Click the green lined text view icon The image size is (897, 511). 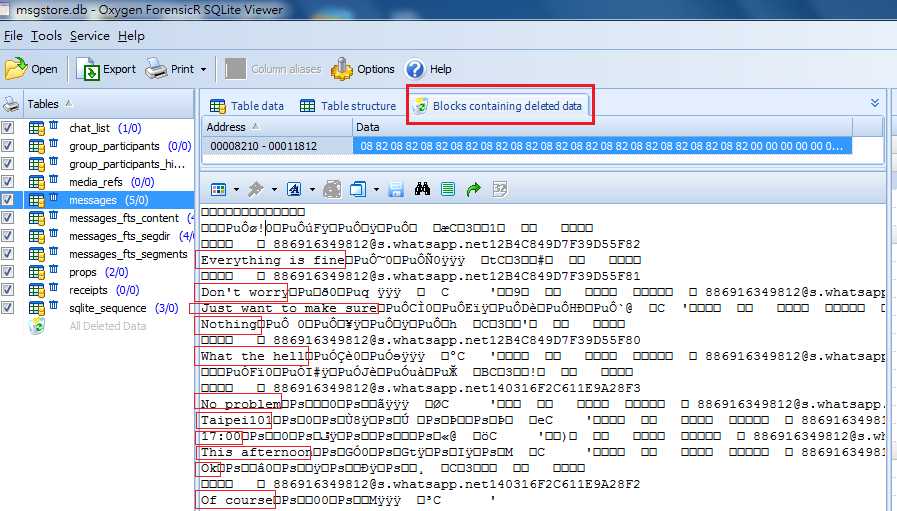click(x=448, y=189)
